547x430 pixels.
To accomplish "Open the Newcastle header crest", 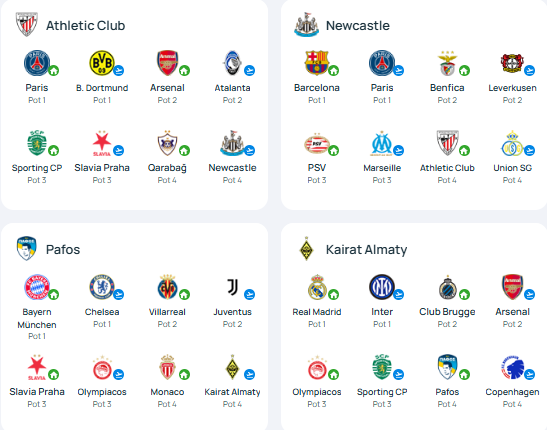I will pyautogui.click(x=306, y=25).
